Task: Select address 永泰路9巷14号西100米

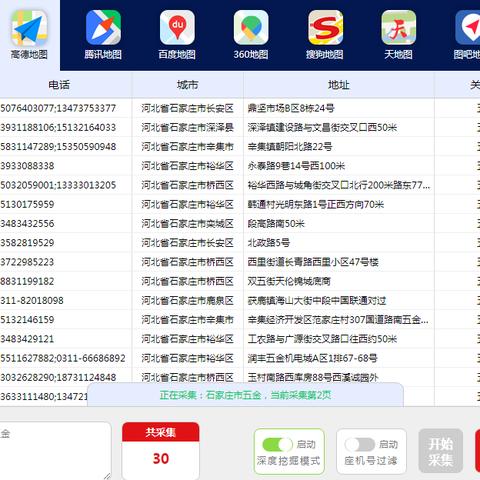Action: tap(296, 166)
